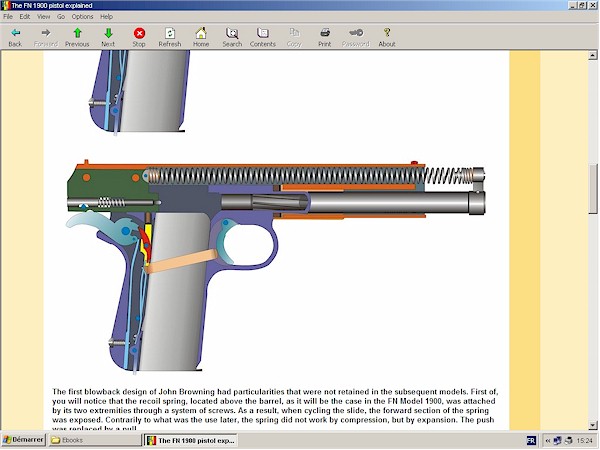Click the ebook icon in title bar

click(x=5, y=5)
